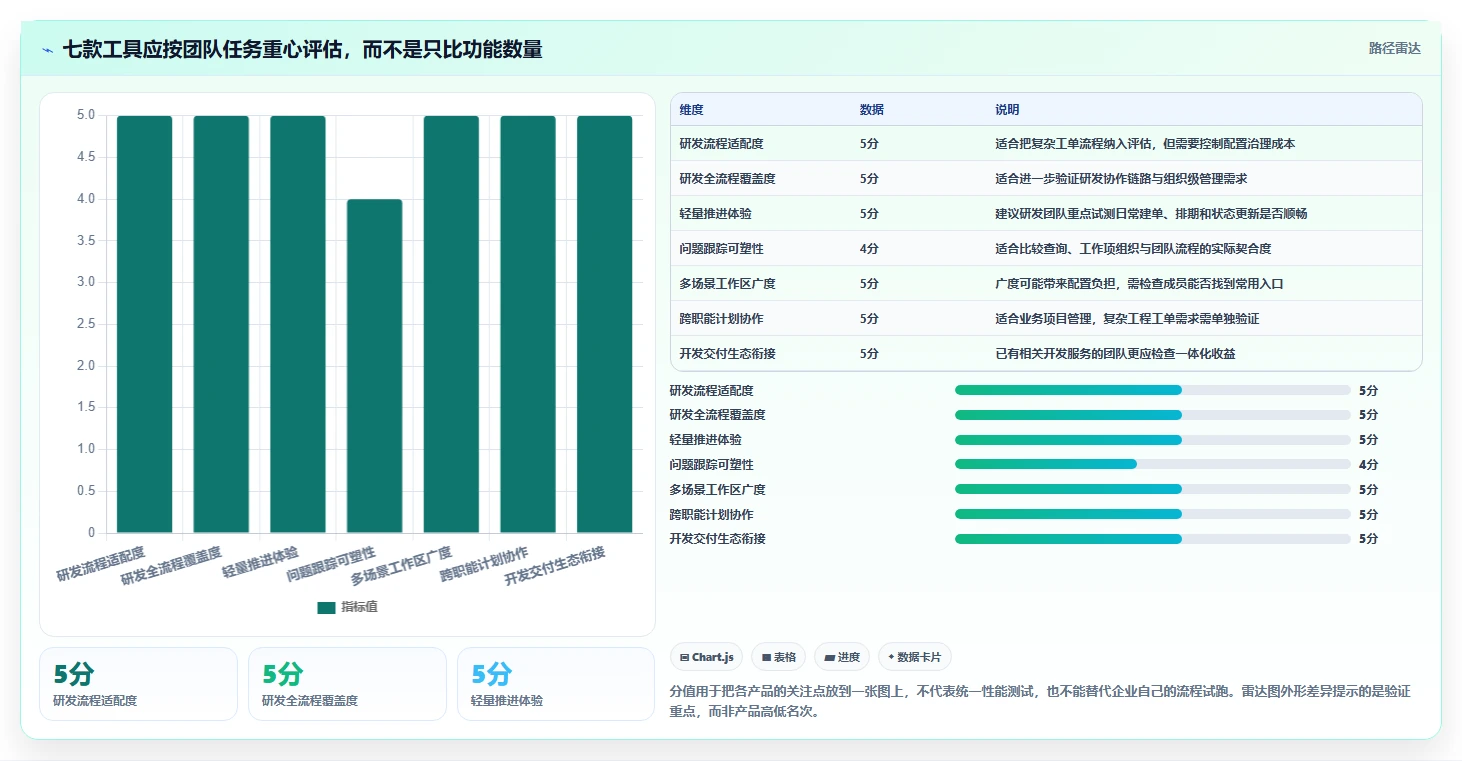Click the 2.5 y-axis tick label
The width and height of the screenshot is (1462, 761).
tap(86, 324)
